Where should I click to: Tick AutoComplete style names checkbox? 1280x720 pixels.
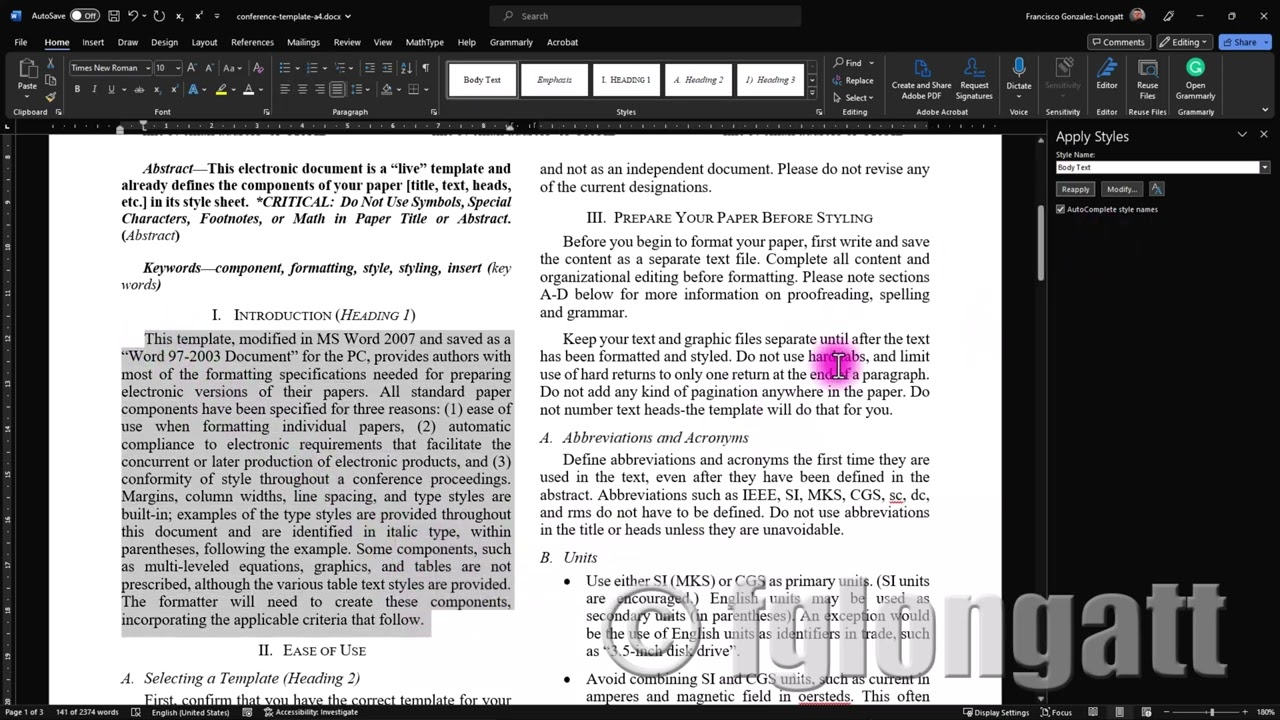(1061, 209)
